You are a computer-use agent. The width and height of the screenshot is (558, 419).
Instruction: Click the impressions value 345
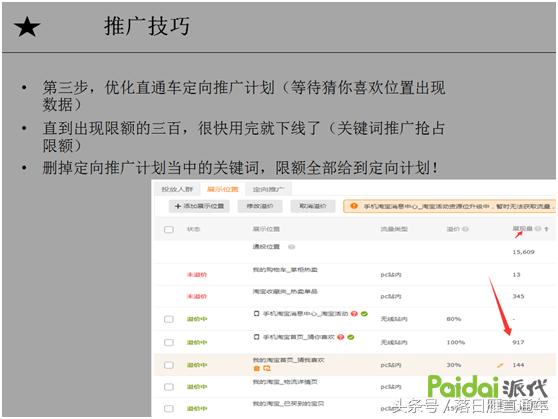click(518, 296)
